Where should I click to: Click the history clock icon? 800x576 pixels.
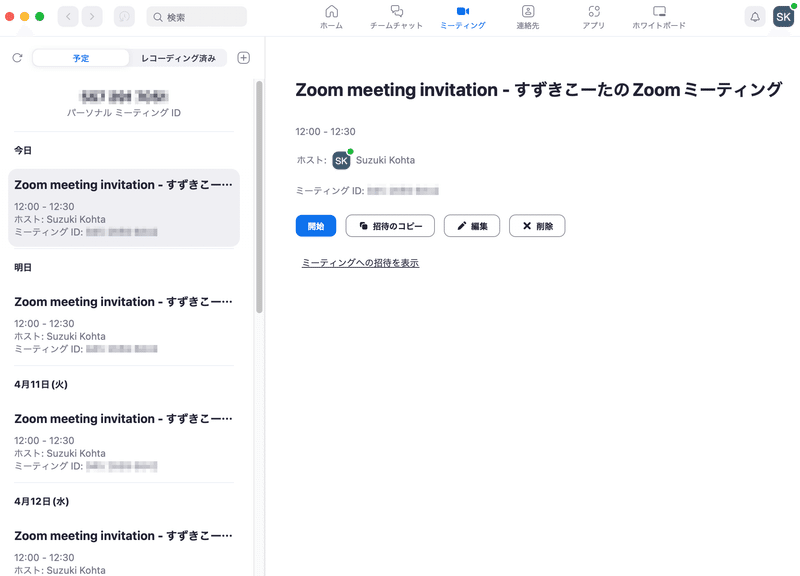tap(124, 17)
